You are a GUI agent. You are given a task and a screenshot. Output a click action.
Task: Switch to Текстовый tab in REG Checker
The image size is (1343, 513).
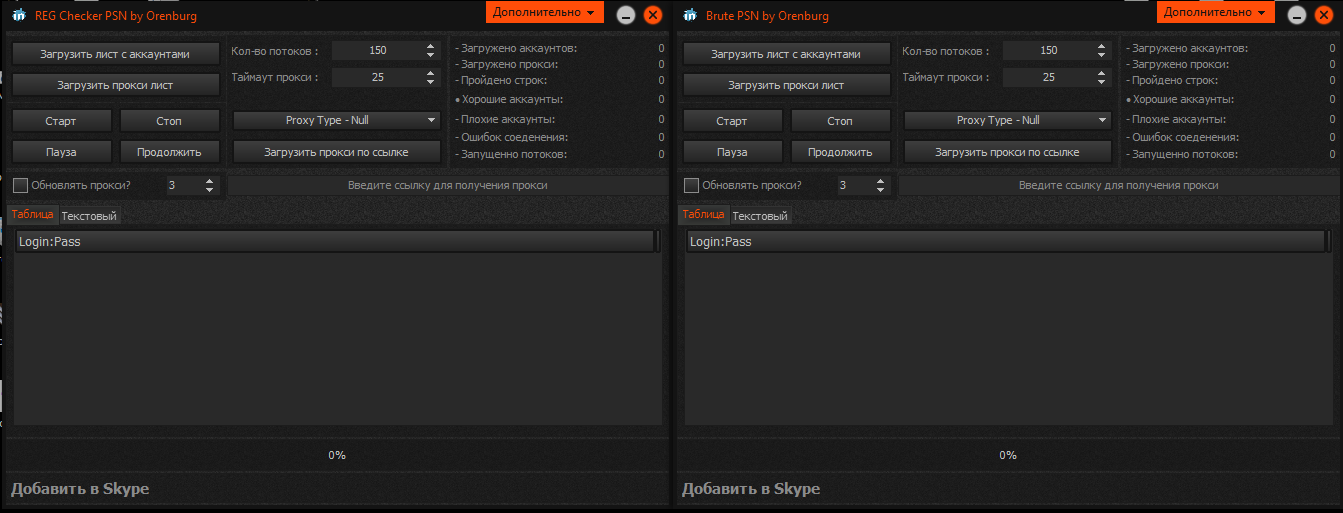pyautogui.click(x=89, y=216)
